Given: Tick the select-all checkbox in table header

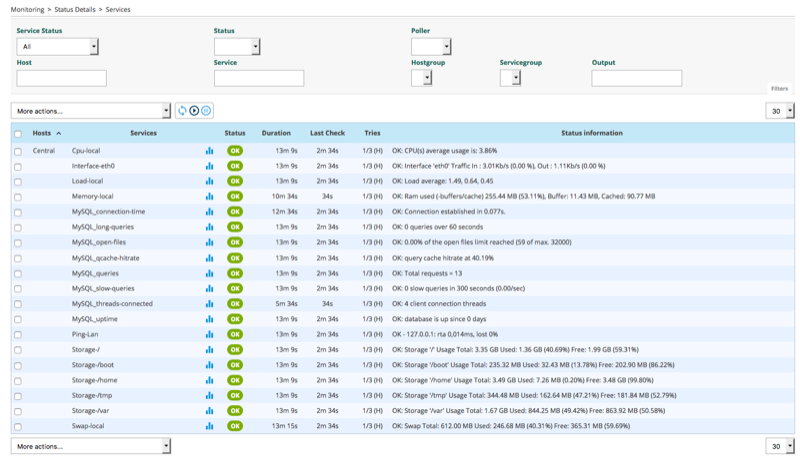Looking at the screenshot, I should [18, 133].
